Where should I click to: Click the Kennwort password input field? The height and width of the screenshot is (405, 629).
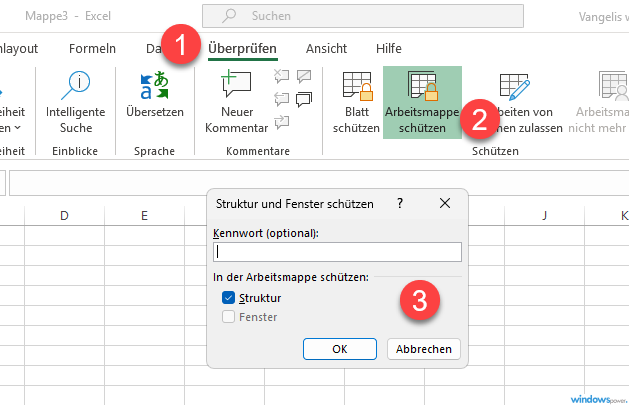point(337,252)
